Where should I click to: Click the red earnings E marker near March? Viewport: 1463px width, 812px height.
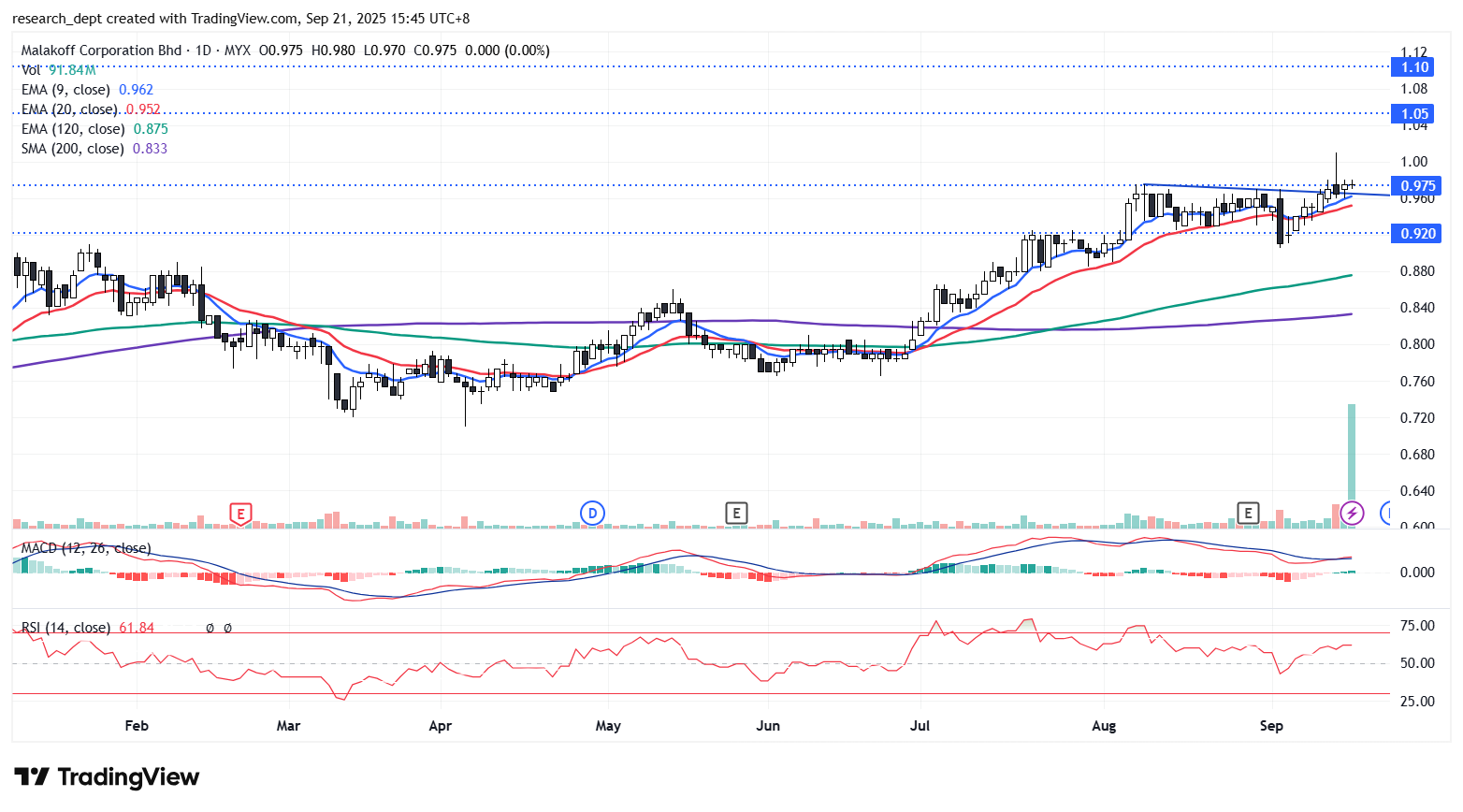click(241, 514)
